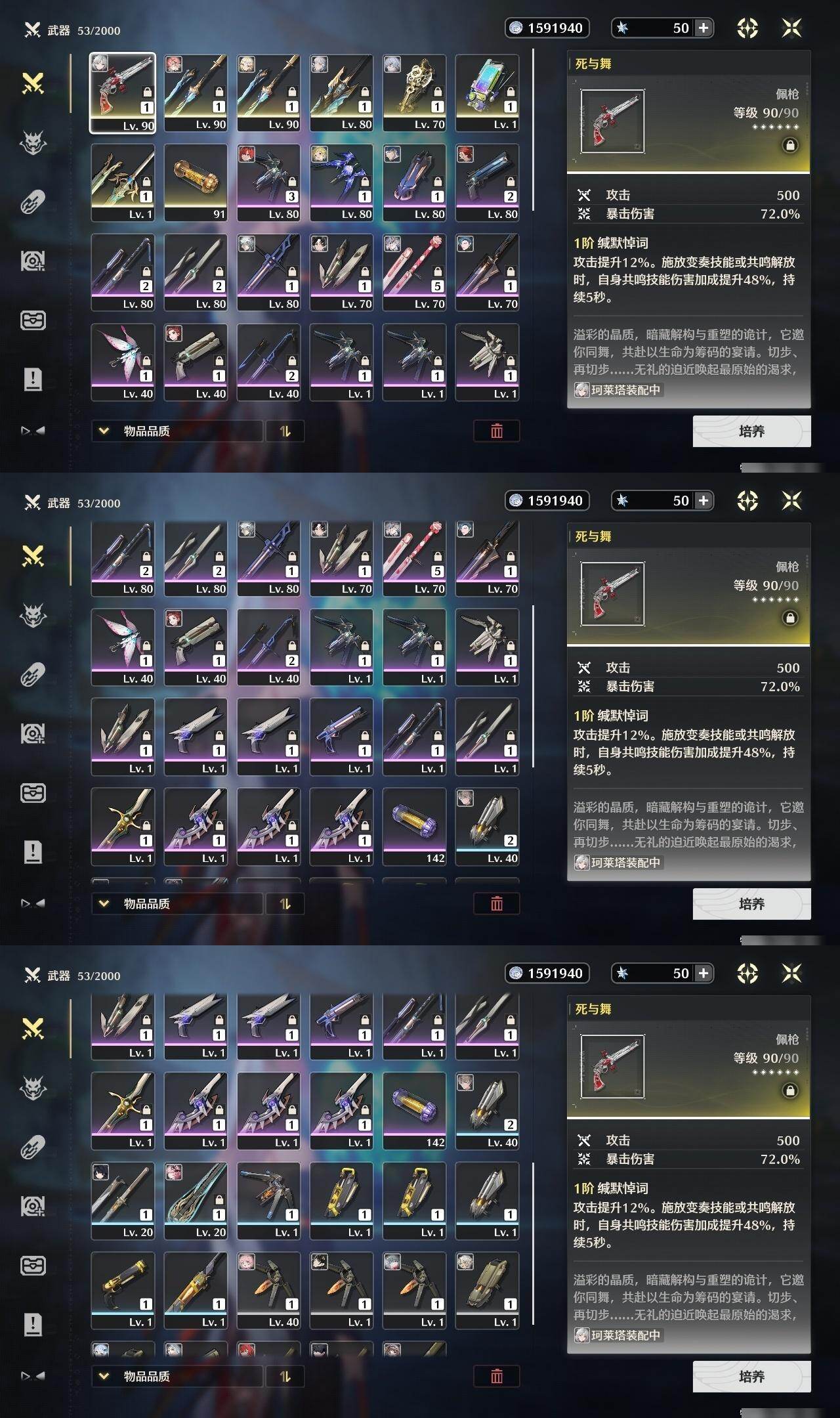
Task: Toggle sidebar collapse arrows in topmost screenshot
Action: click(33, 431)
